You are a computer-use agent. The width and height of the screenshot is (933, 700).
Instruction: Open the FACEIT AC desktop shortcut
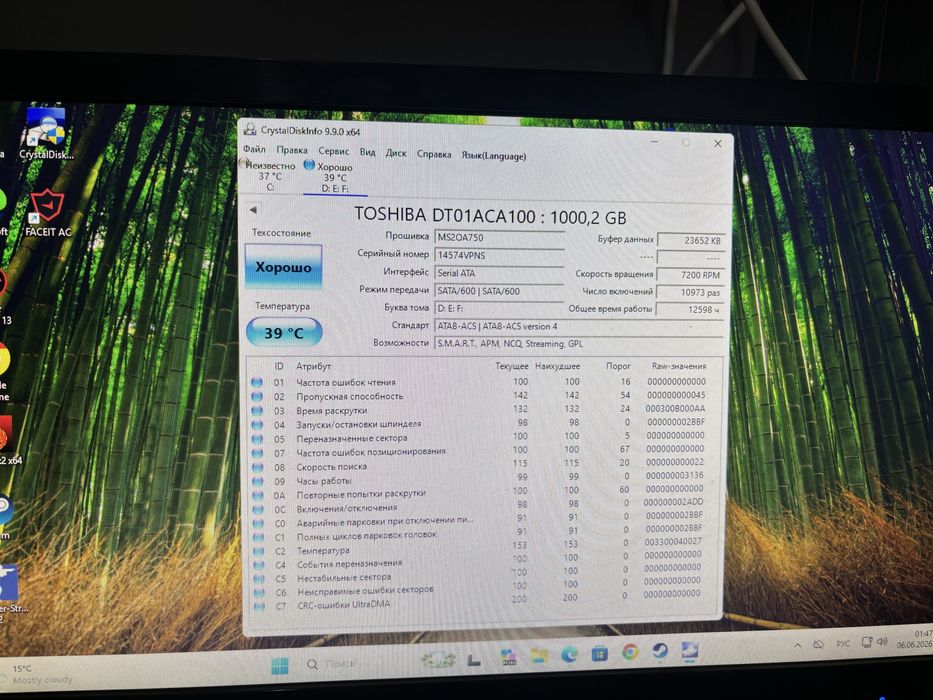(48, 213)
